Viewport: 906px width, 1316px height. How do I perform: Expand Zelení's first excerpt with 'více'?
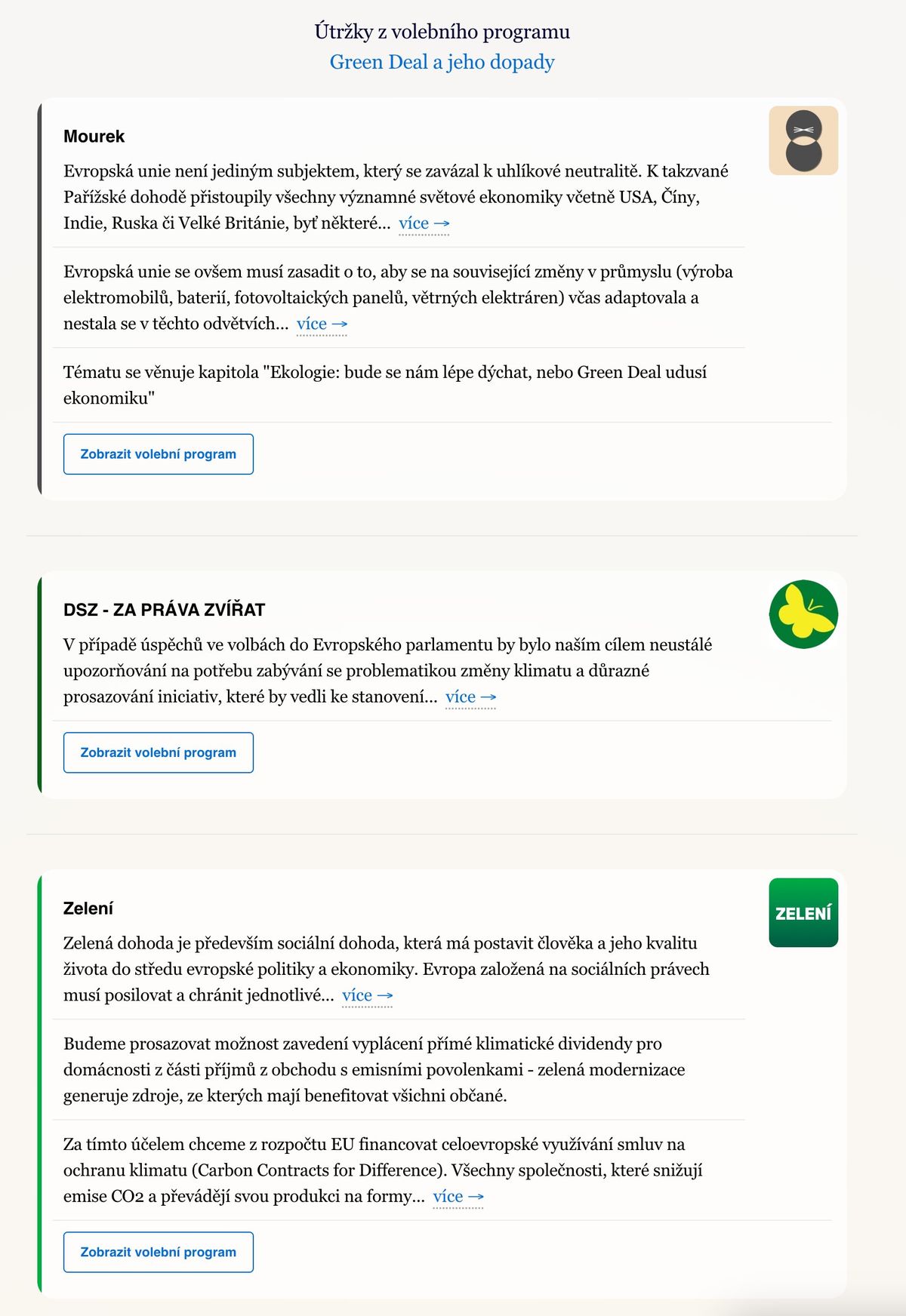[x=368, y=995]
